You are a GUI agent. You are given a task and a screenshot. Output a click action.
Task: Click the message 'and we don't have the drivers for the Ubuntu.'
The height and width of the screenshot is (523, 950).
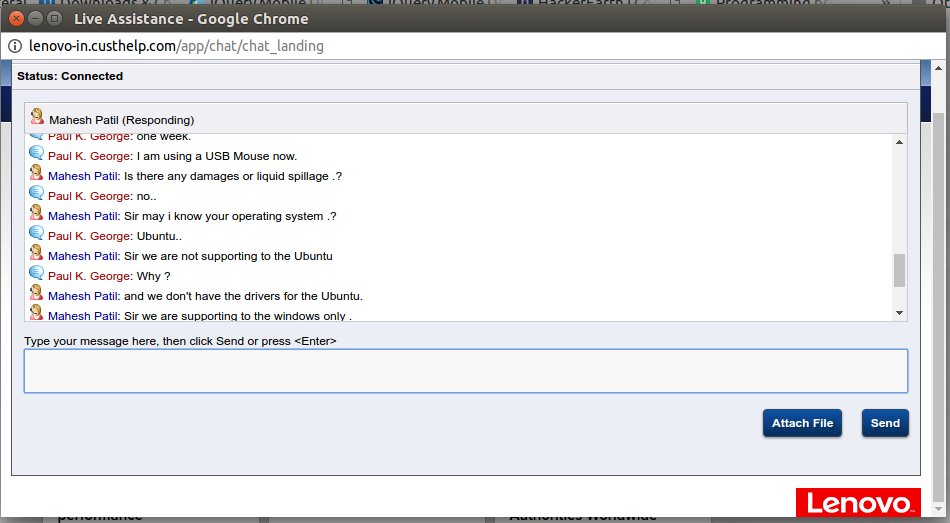pos(244,296)
